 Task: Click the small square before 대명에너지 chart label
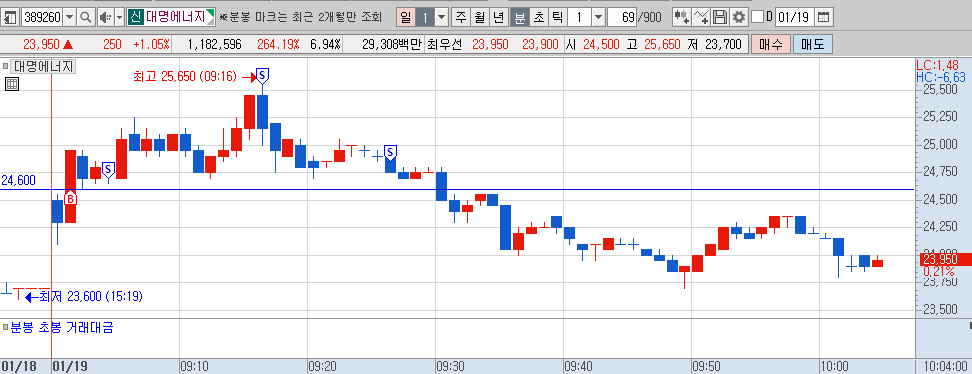pos(5,66)
